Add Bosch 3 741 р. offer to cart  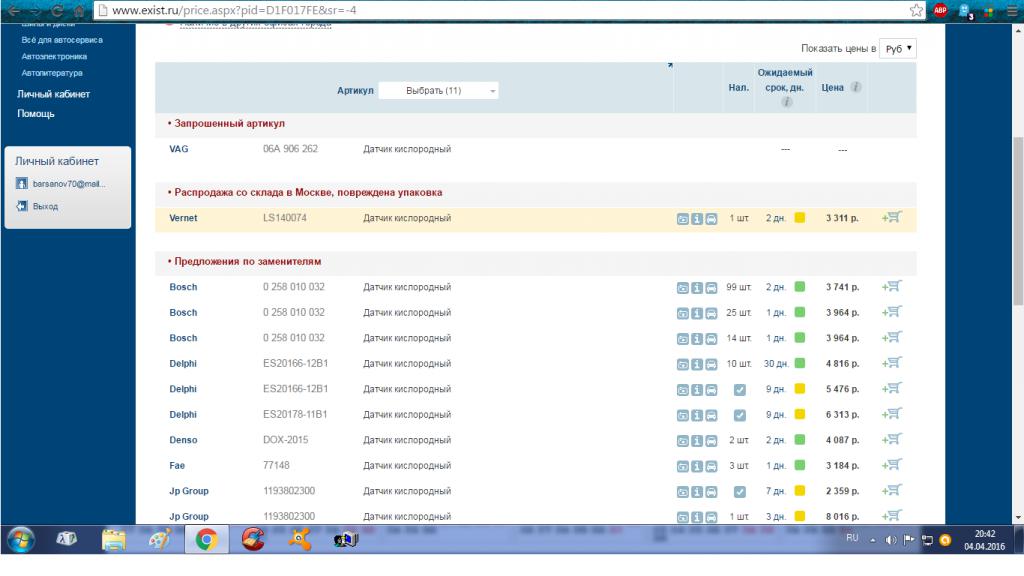click(x=892, y=286)
